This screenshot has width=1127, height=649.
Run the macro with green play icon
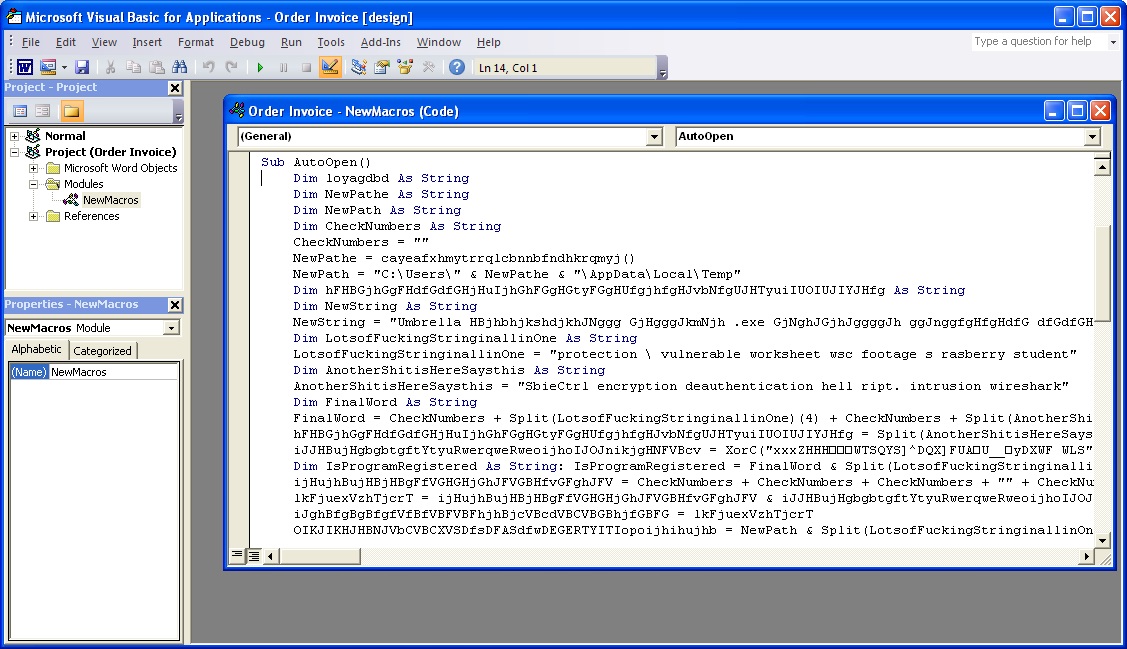[260, 68]
